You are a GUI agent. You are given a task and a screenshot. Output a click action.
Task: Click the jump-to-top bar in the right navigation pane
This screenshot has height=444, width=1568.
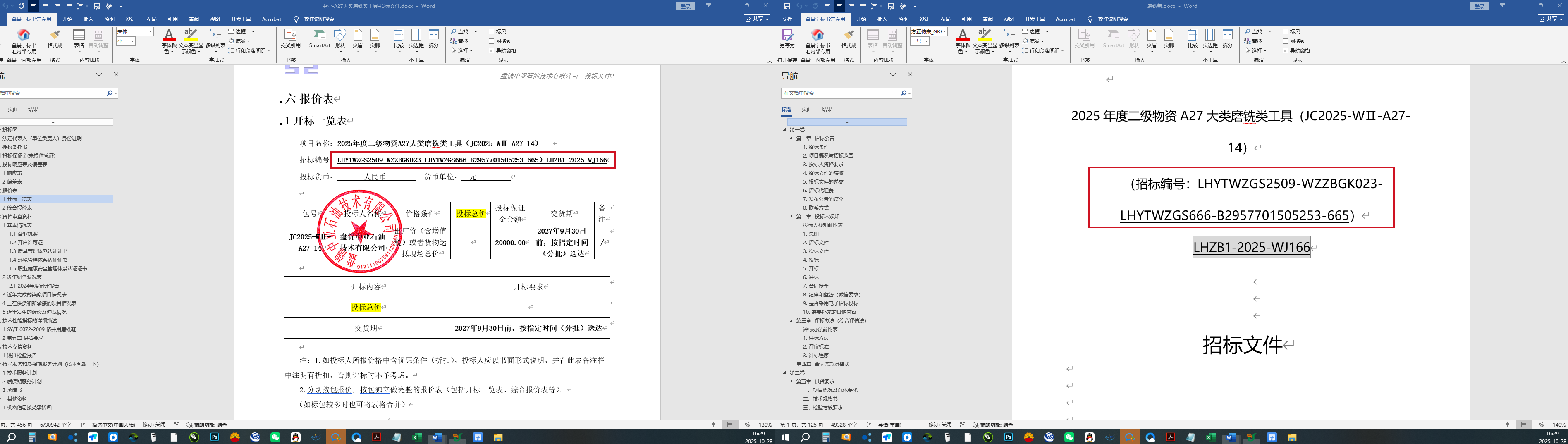coord(847,122)
